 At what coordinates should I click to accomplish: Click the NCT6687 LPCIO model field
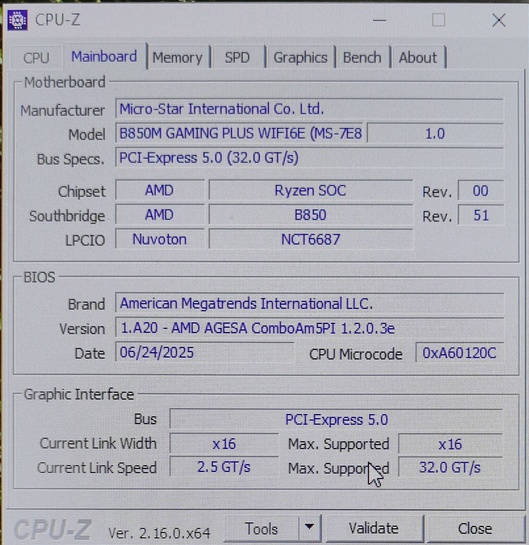(310, 239)
